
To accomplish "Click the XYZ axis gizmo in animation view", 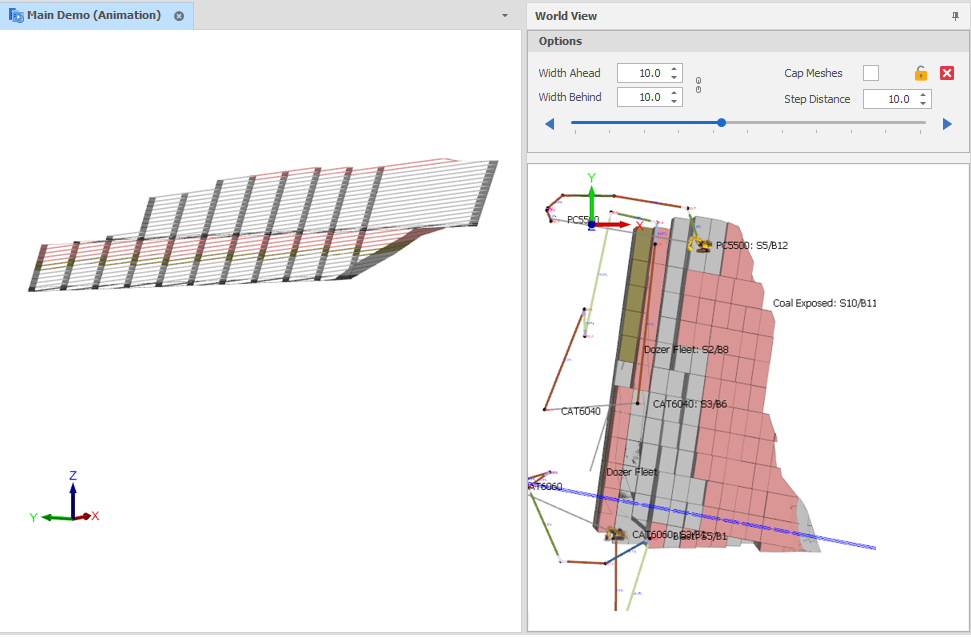I will (71, 503).
